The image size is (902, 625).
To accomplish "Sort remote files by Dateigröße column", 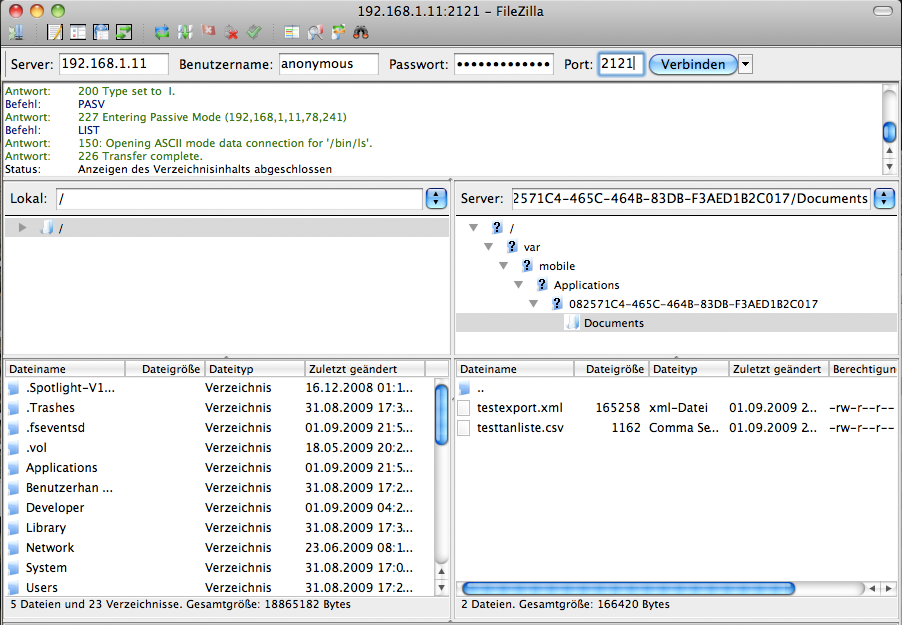I will pyautogui.click(x=611, y=369).
